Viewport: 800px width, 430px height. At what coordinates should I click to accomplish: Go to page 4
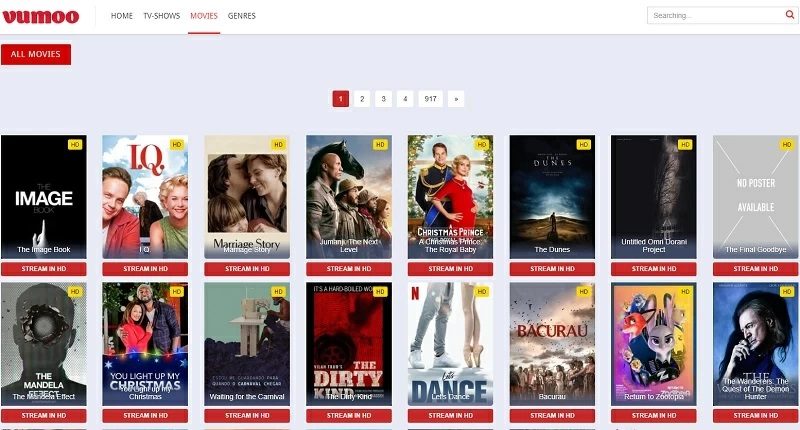pyautogui.click(x=405, y=99)
